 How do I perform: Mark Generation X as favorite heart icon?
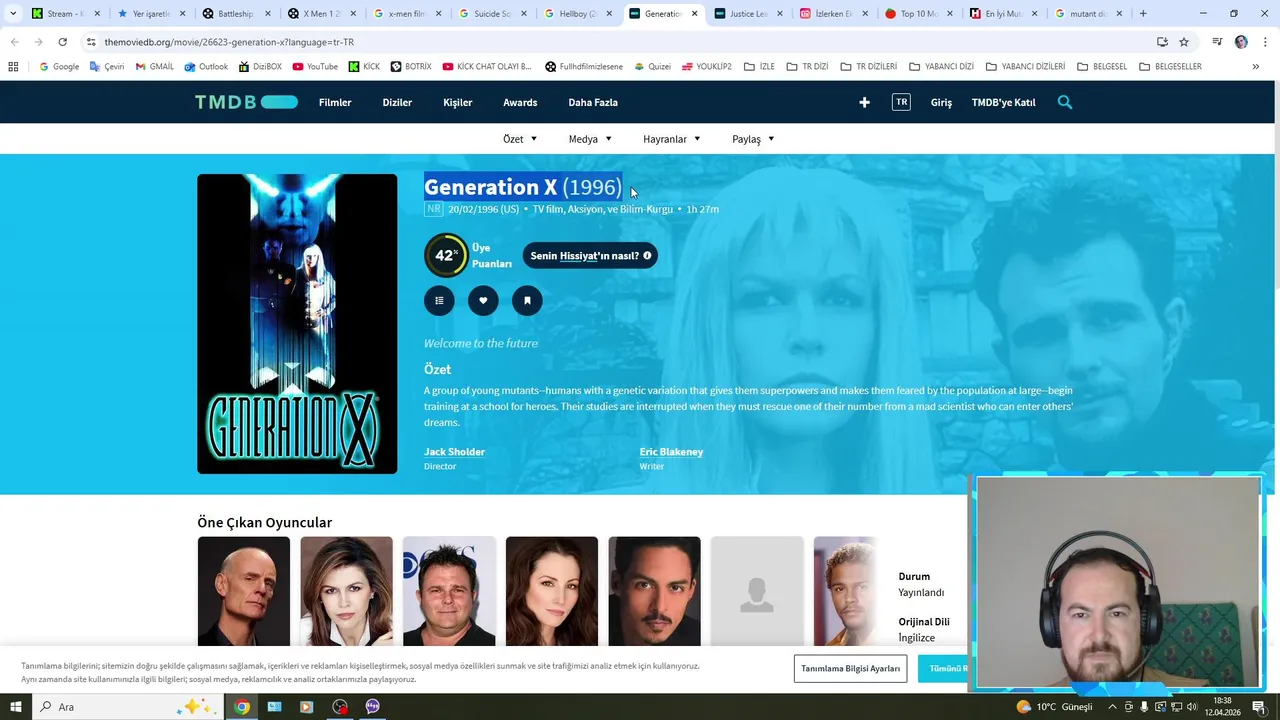click(483, 301)
